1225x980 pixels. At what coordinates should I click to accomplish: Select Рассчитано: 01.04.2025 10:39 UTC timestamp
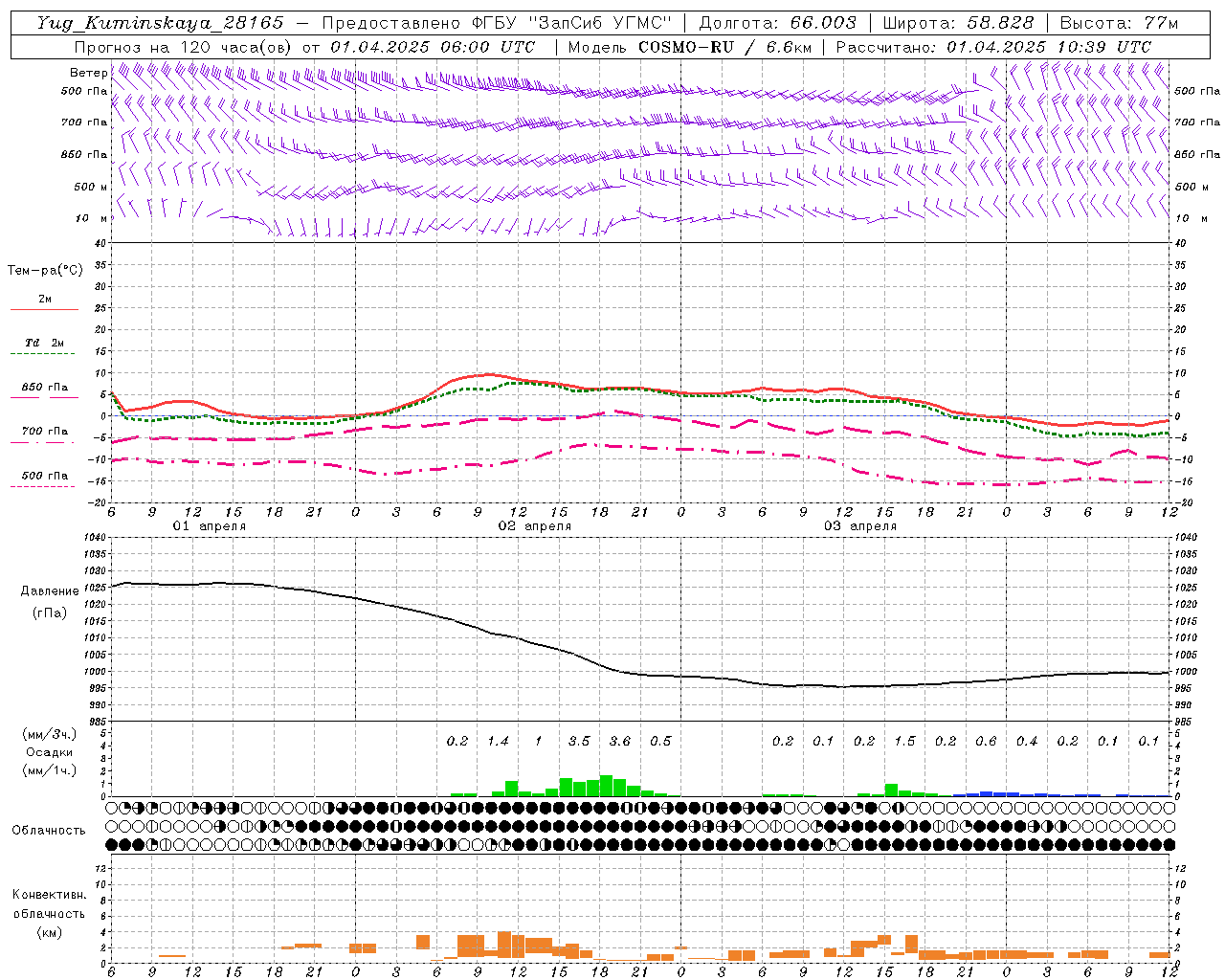[993, 47]
